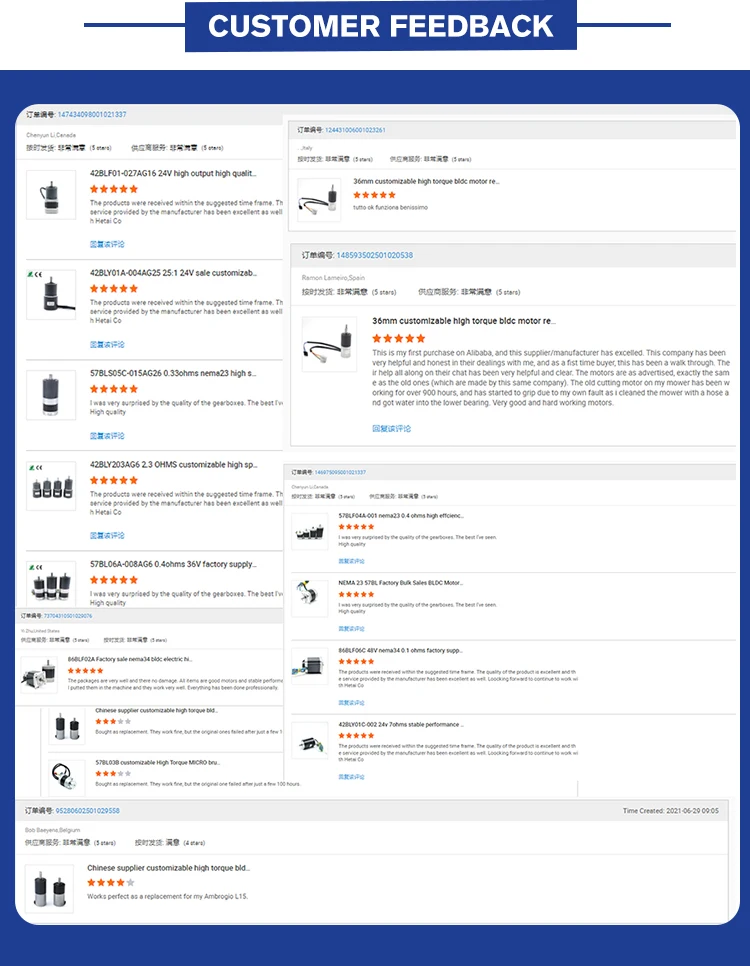Open the 57BL06A-008AG6 0.4ohms 36V listing
The width and height of the screenshot is (750, 966).
[x=173, y=564]
